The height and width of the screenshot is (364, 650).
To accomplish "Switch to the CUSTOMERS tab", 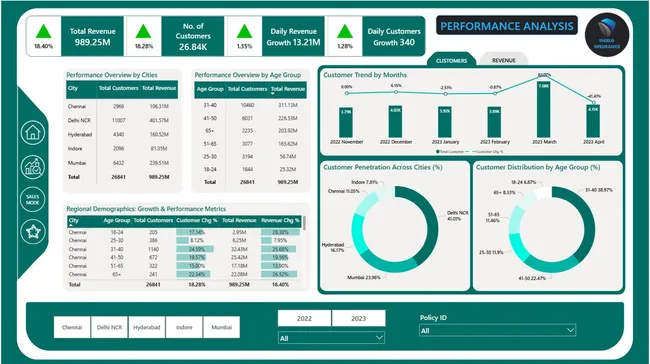I will pyautogui.click(x=451, y=60).
